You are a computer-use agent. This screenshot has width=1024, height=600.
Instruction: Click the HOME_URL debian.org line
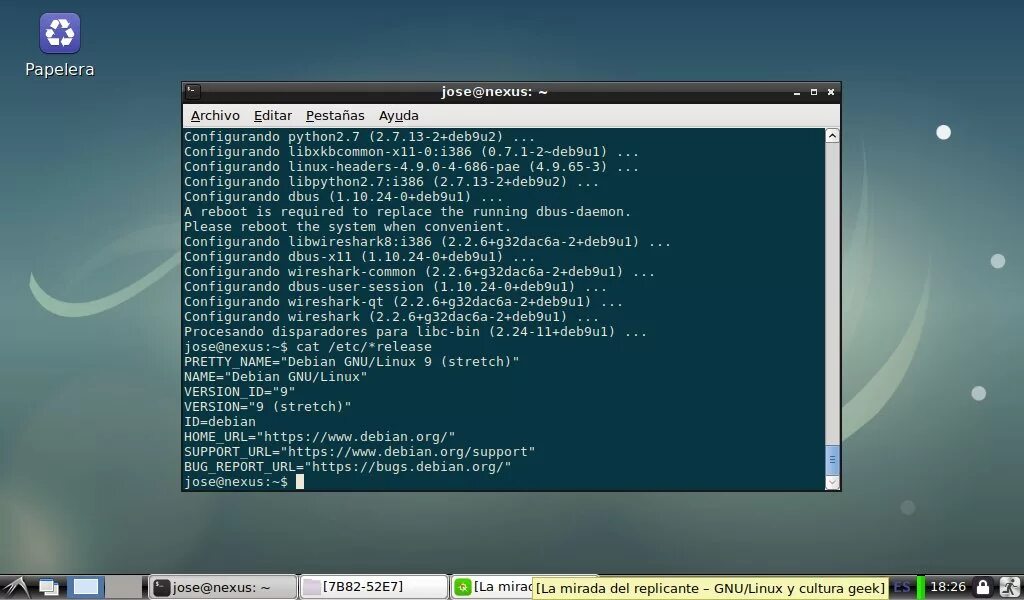[x=319, y=437]
